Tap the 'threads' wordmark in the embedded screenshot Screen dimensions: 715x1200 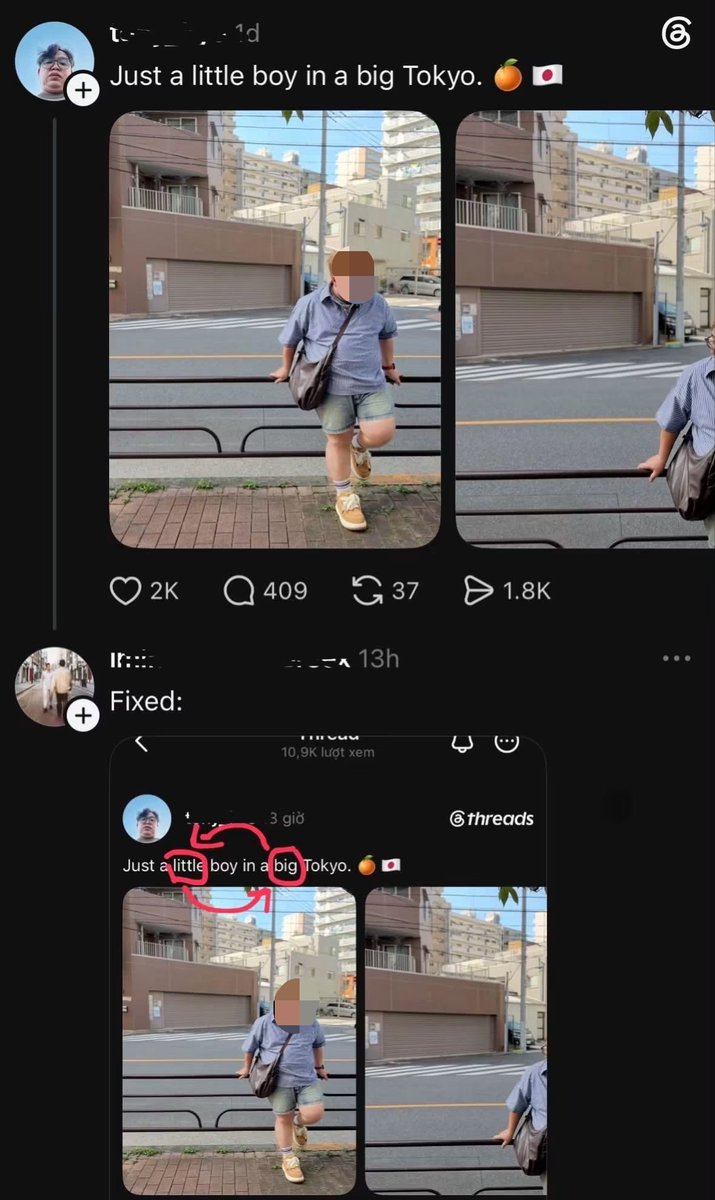tap(493, 819)
